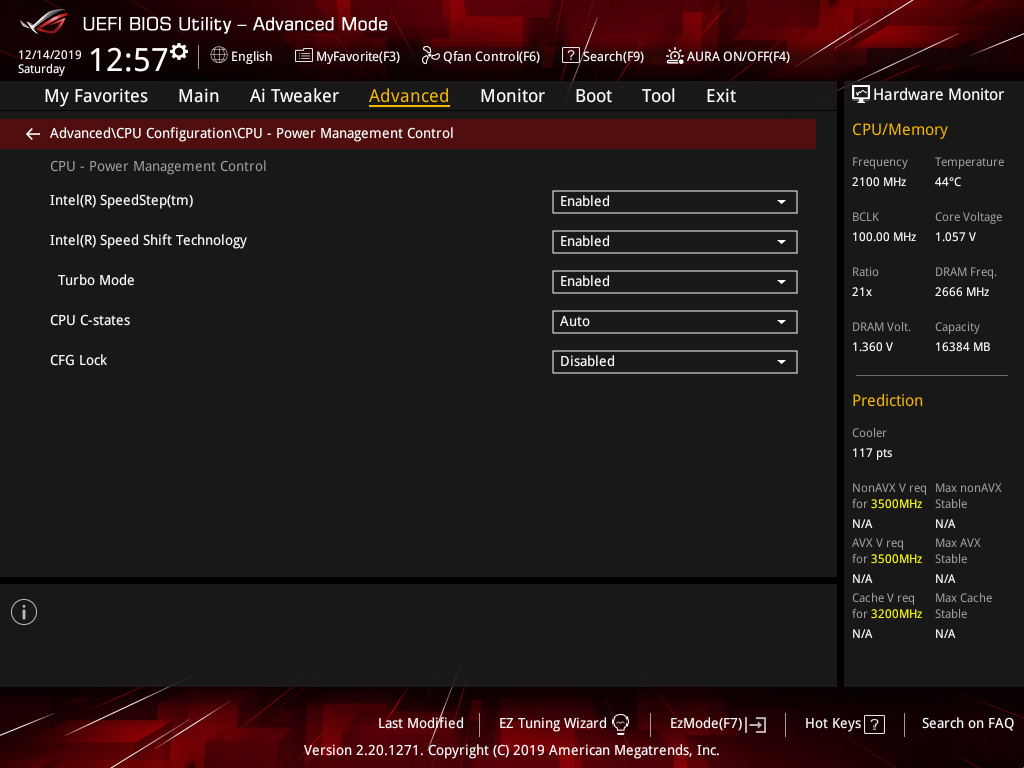Open time settings via the gear icon
This screenshot has width=1024, height=768.
click(179, 51)
